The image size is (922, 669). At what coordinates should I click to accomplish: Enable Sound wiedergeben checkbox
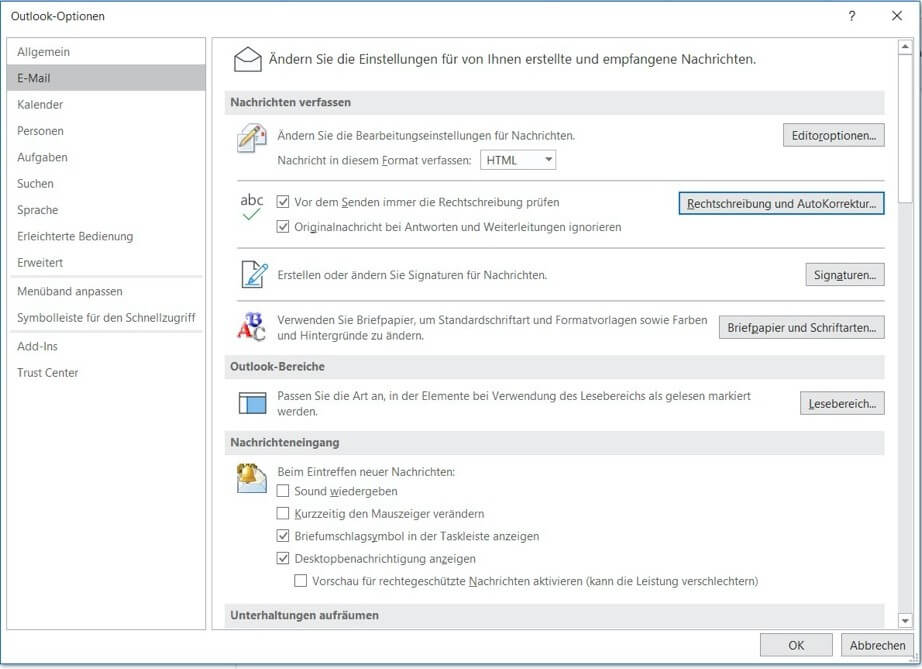pyautogui.click(x=283, y=491)
